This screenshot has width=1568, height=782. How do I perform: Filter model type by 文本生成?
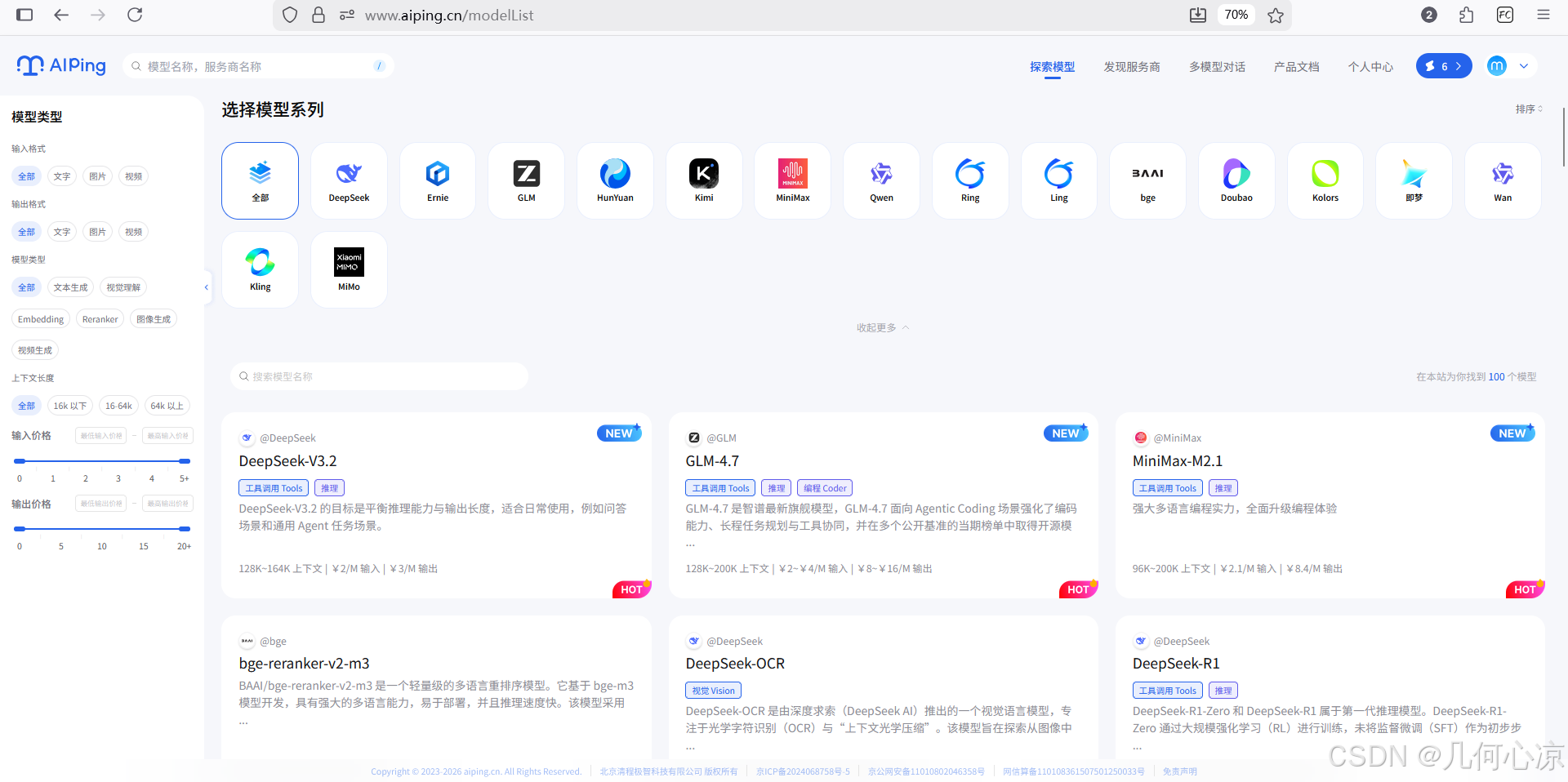click(x=70, y=287)
